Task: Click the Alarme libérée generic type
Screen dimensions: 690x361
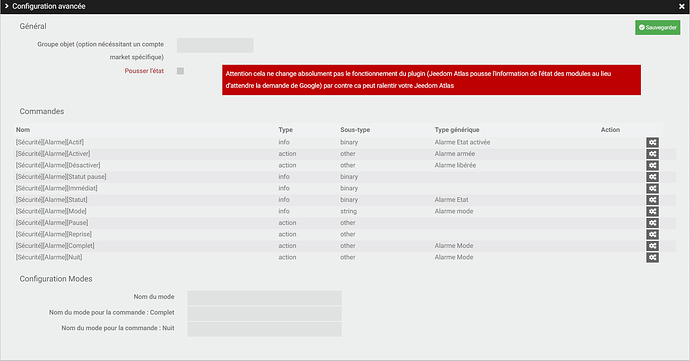Action: (x=455, y=165)
